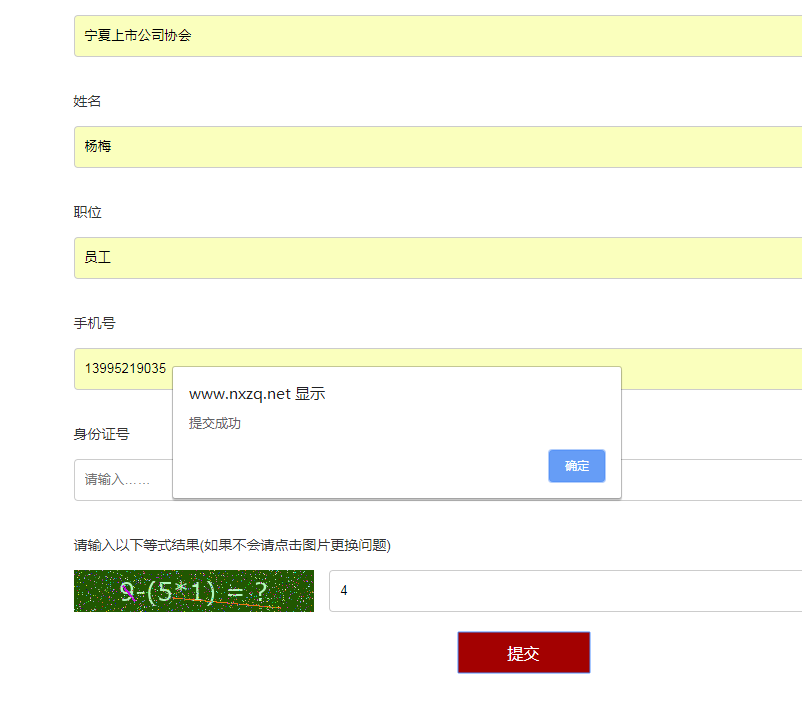
Task: Click the 身份证号 field label
Action: (x=101, y=434)
